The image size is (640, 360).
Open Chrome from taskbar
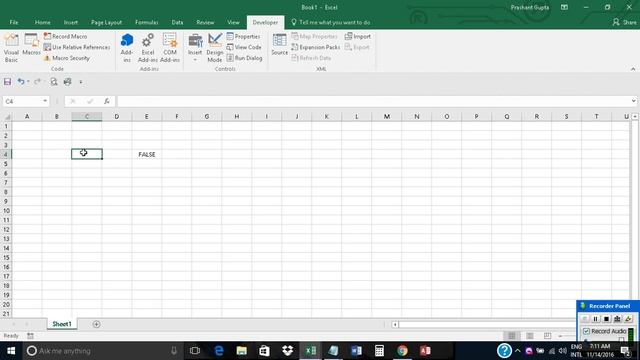[x=402, y=351]
